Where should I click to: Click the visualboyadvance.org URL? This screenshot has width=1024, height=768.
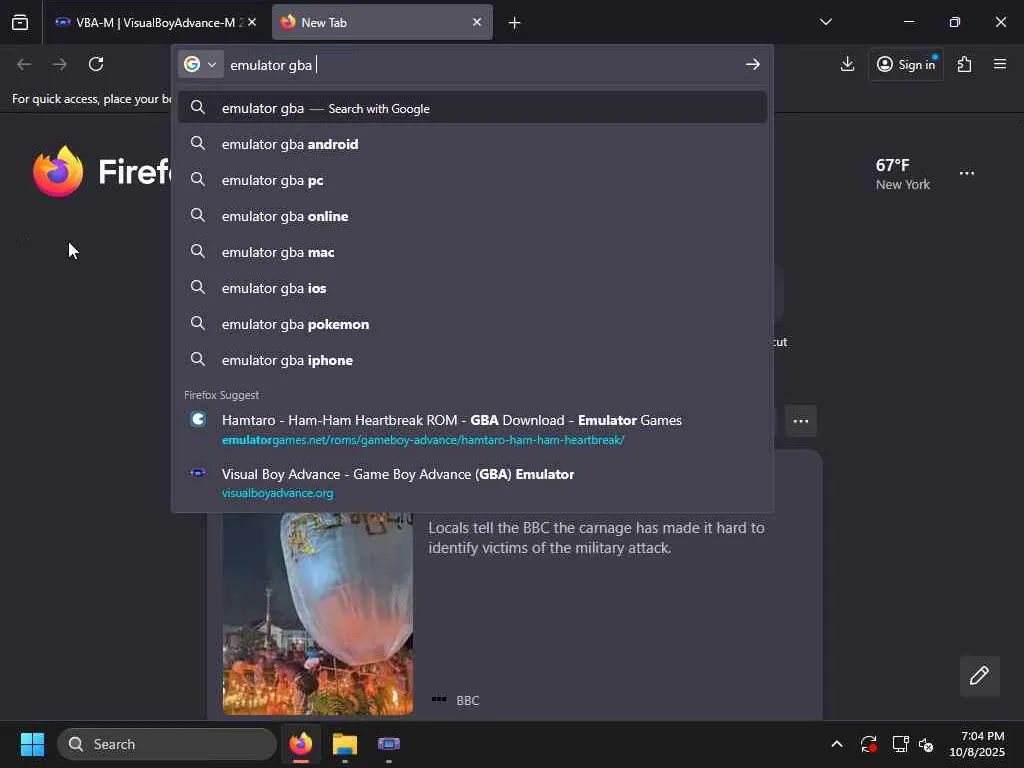click(277, 493)
